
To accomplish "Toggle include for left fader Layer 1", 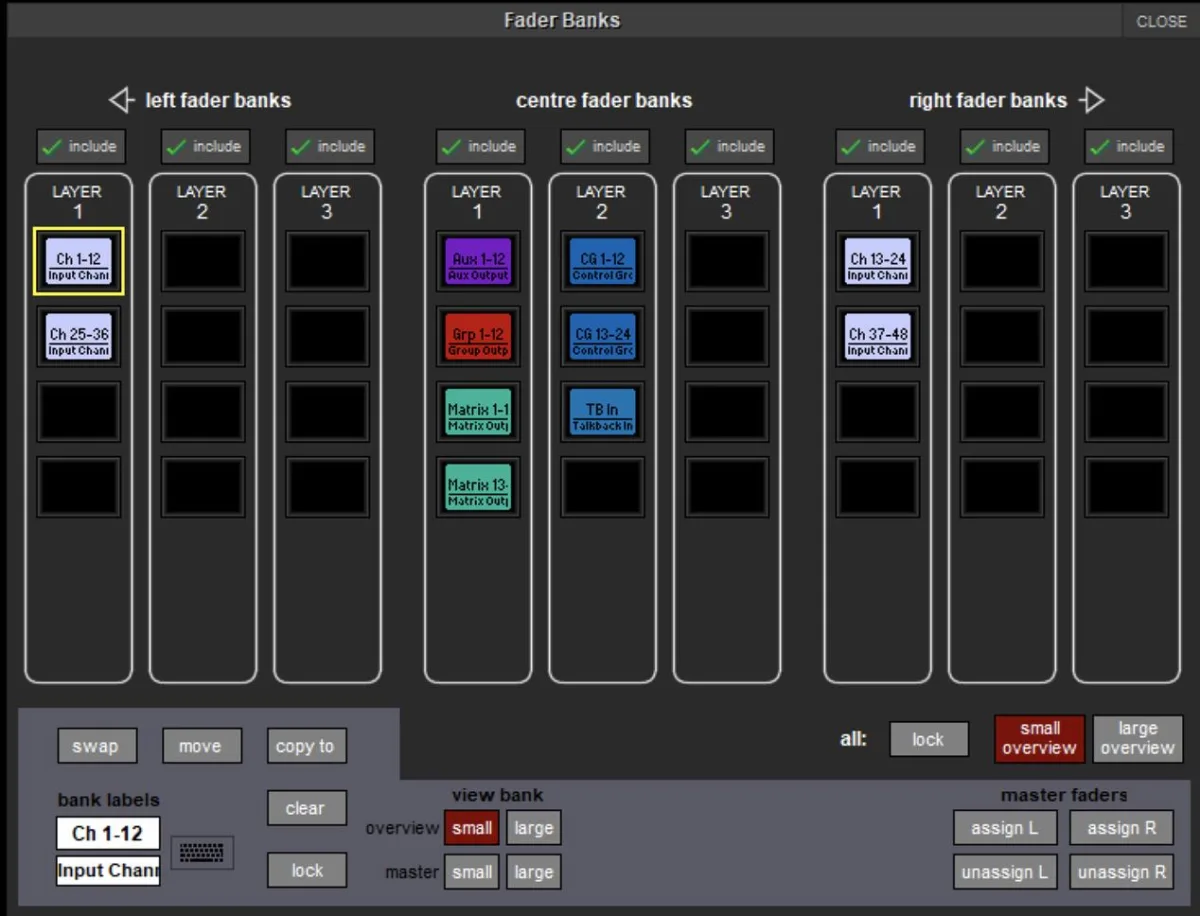I will pyautogui.click(x=81, y=146).
